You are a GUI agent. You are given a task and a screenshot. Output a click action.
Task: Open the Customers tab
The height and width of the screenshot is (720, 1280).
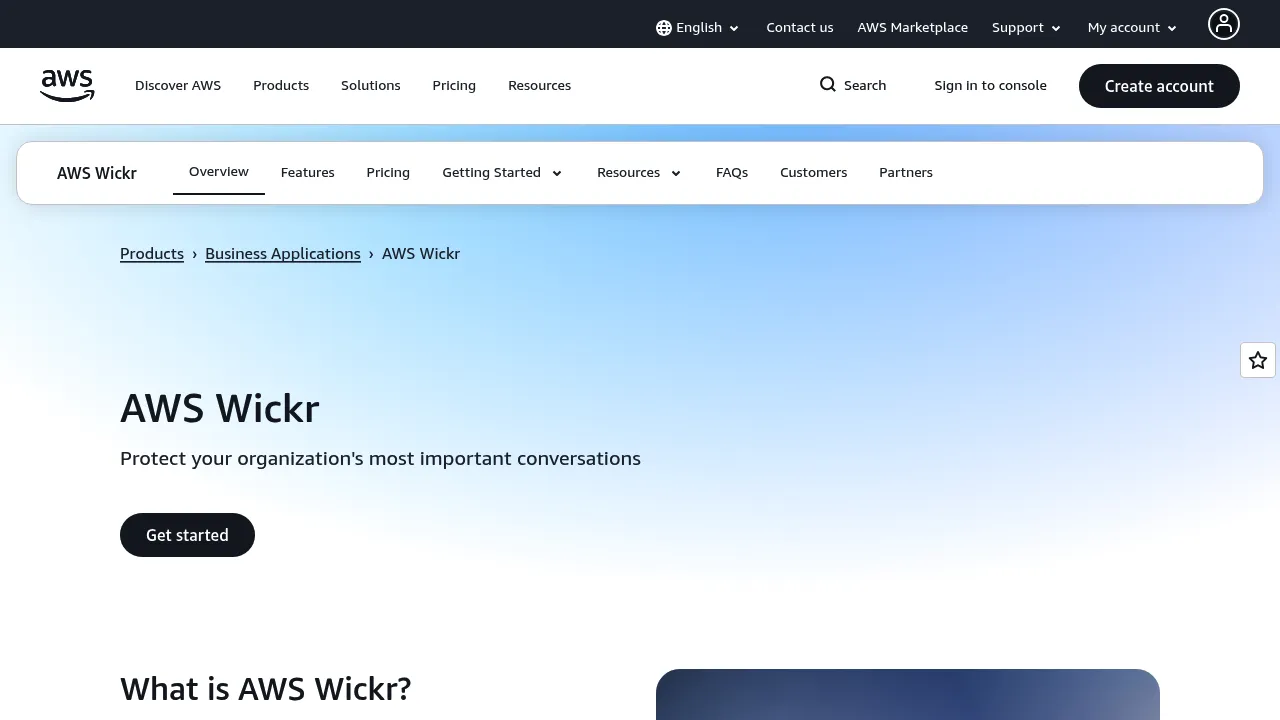(814, 173)
